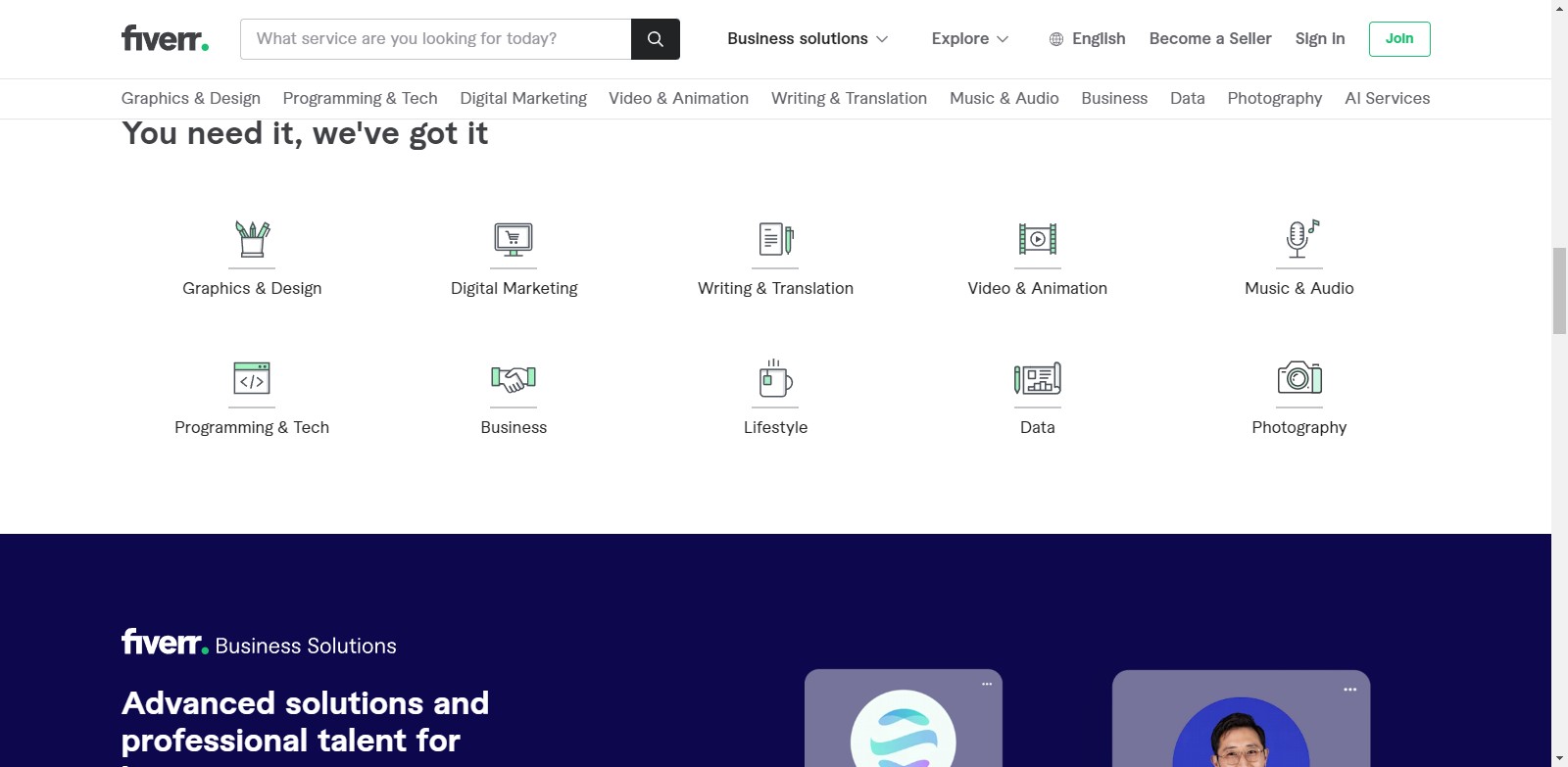Open Programming & Tech in category bar
The width and height of the screenshot is (1568, 767).
(360, 99)
